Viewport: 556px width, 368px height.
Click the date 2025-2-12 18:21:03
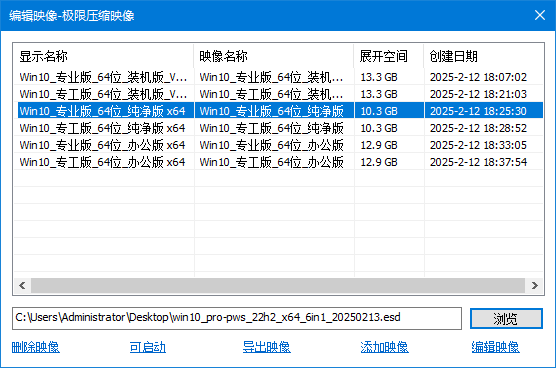pyautogui.click(x=478, y=94)
